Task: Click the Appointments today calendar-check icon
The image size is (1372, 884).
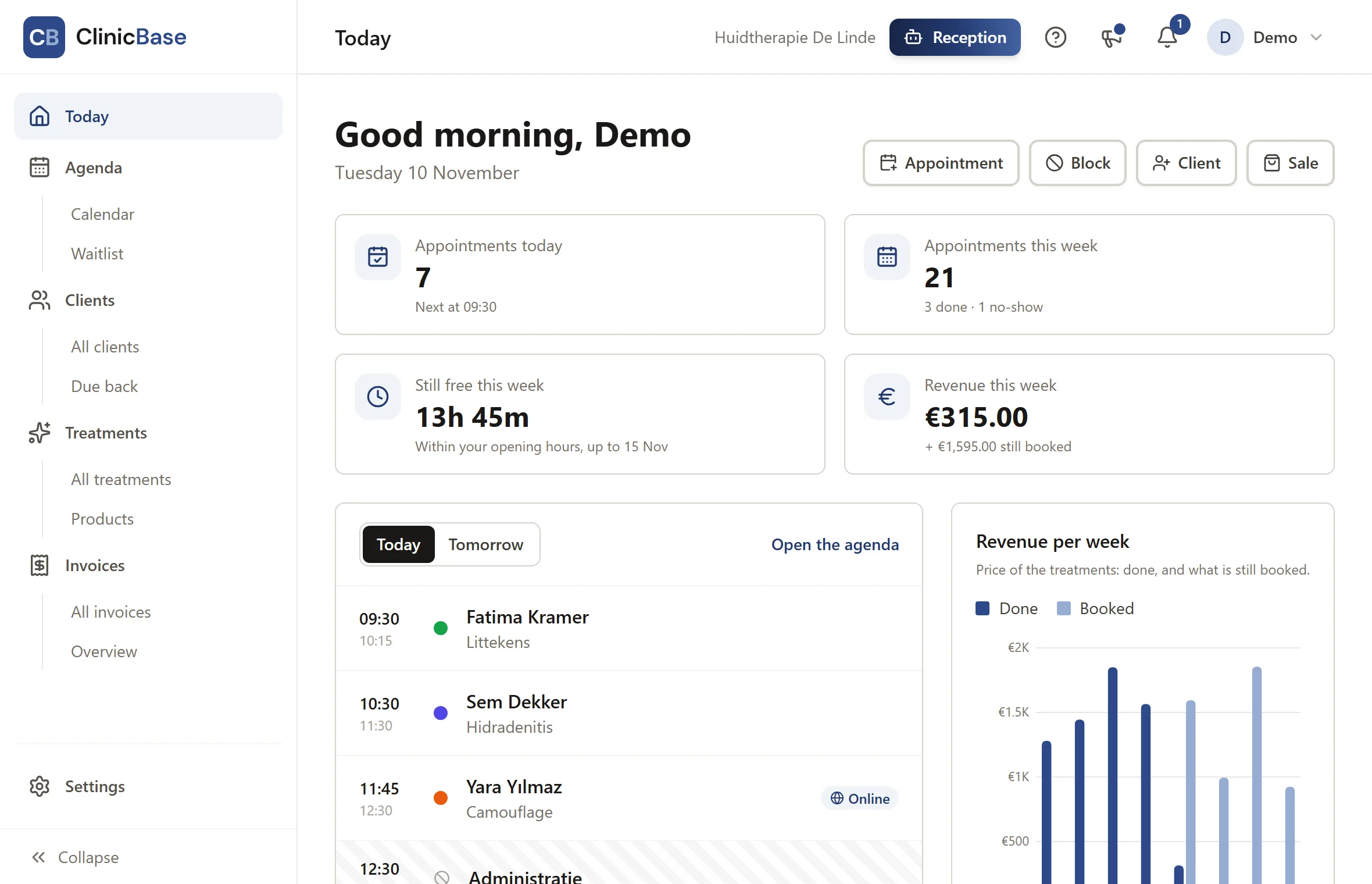Action: (378, 256)
